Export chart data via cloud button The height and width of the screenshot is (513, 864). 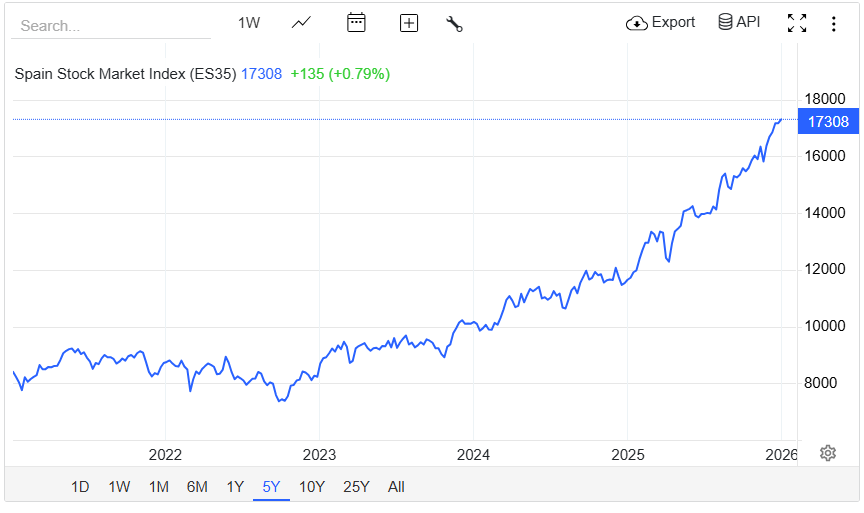pos(660,22)
